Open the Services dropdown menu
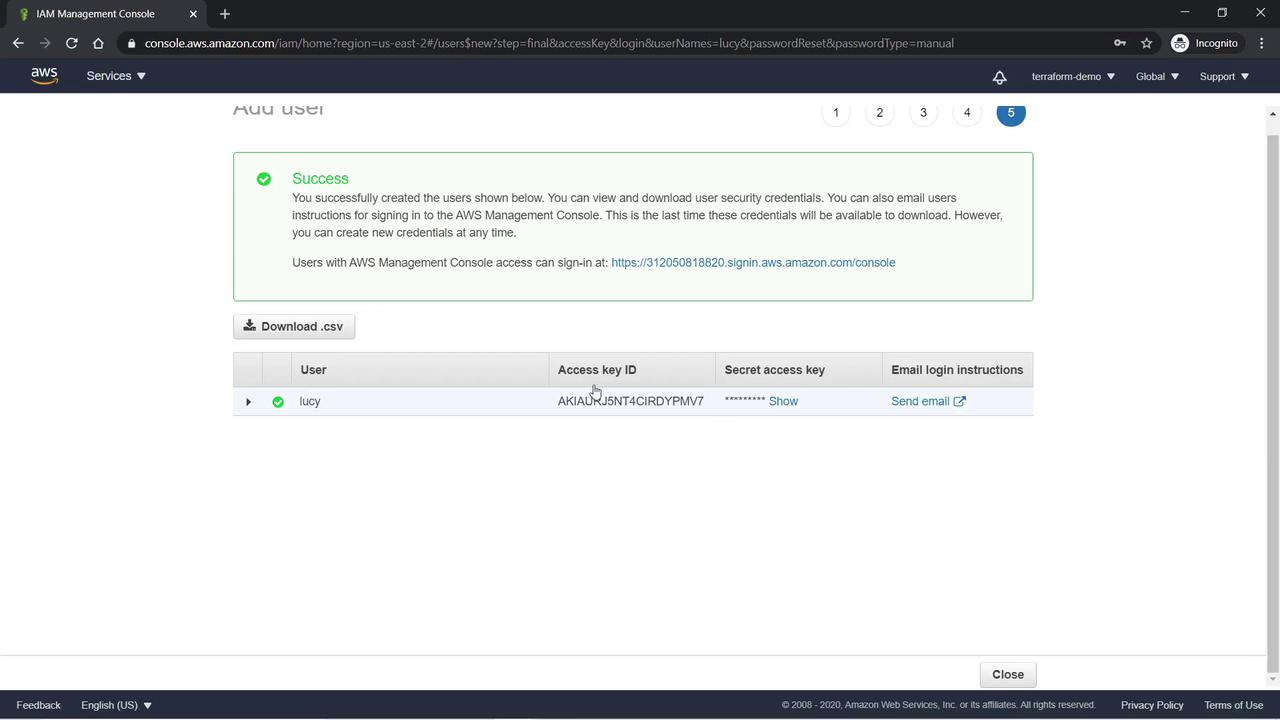The width and height of the screenshot is (1280, 720). tap(116, 76)
